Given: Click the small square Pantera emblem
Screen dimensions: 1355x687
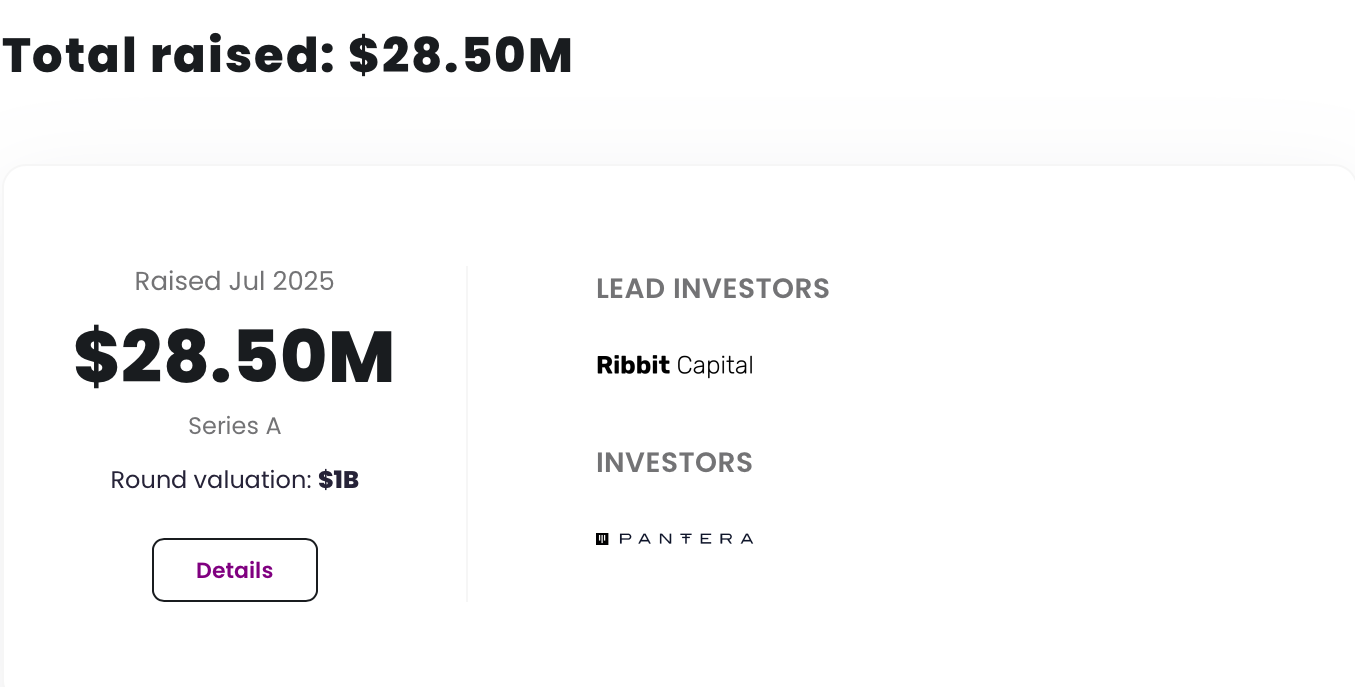Looking at the screenshot, I should click(602, 538).
